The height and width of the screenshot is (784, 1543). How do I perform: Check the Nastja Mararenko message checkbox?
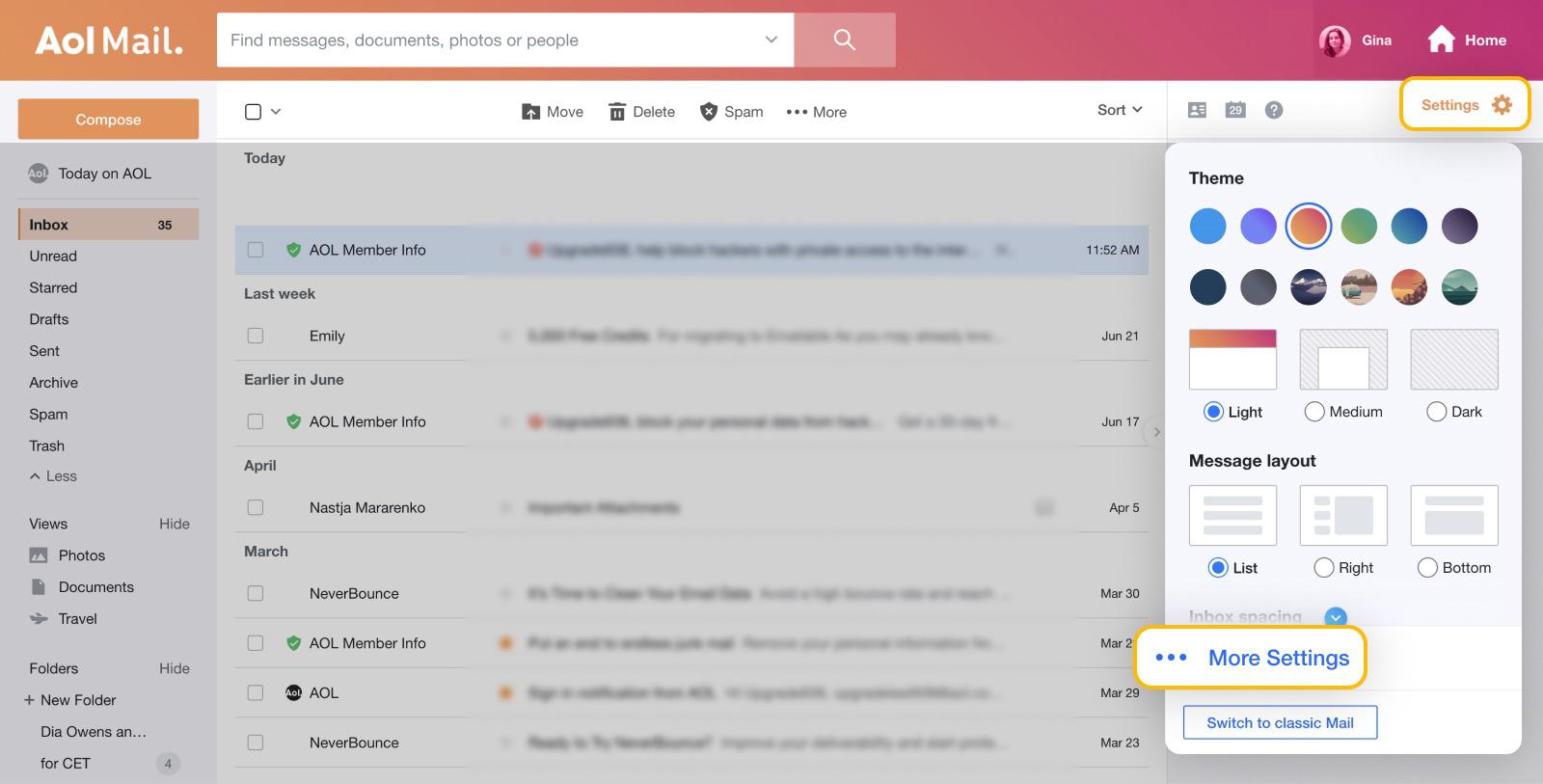[256, 507]
